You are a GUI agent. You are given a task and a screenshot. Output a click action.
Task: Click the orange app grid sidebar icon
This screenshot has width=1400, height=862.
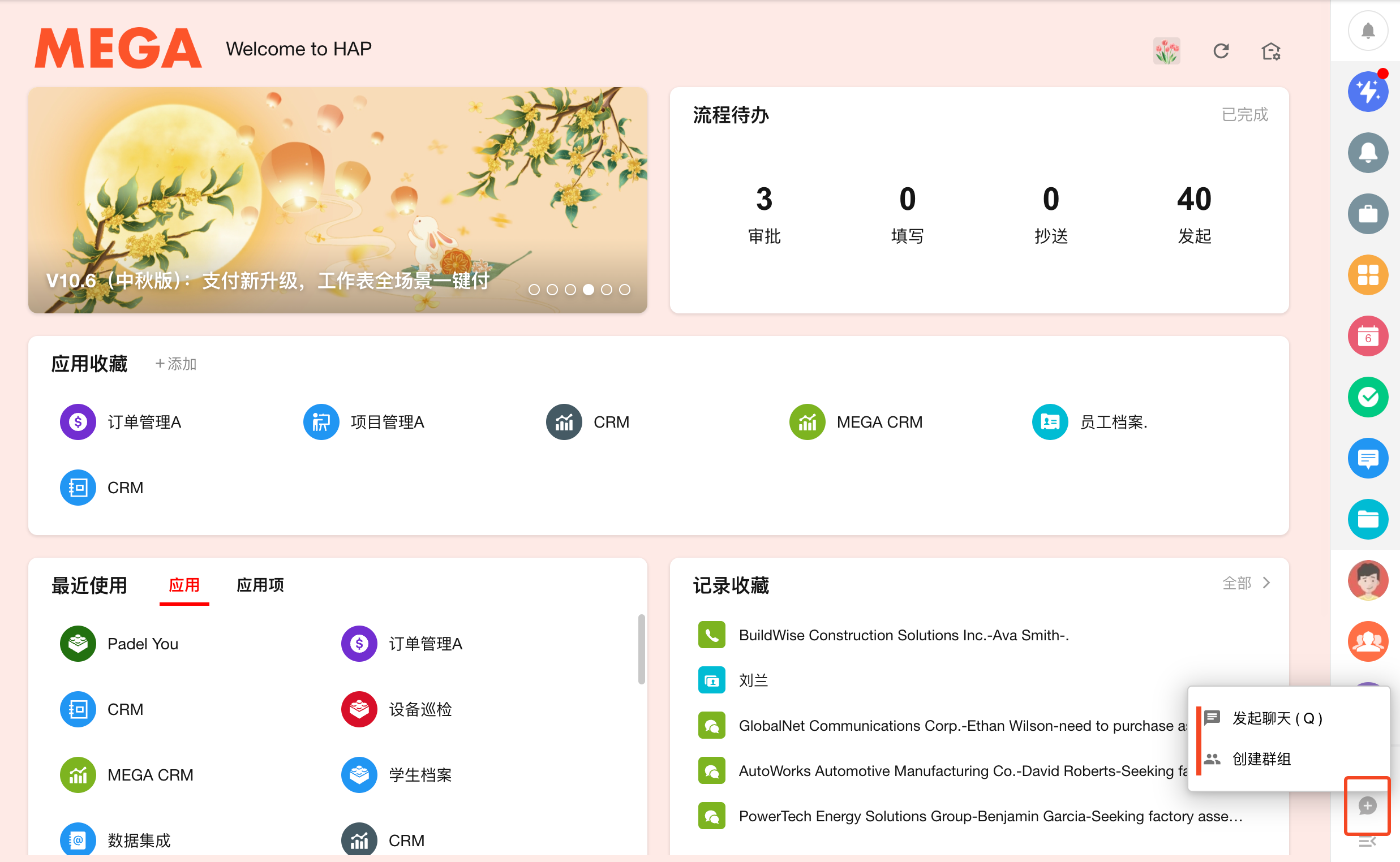tap(1368, 275)
